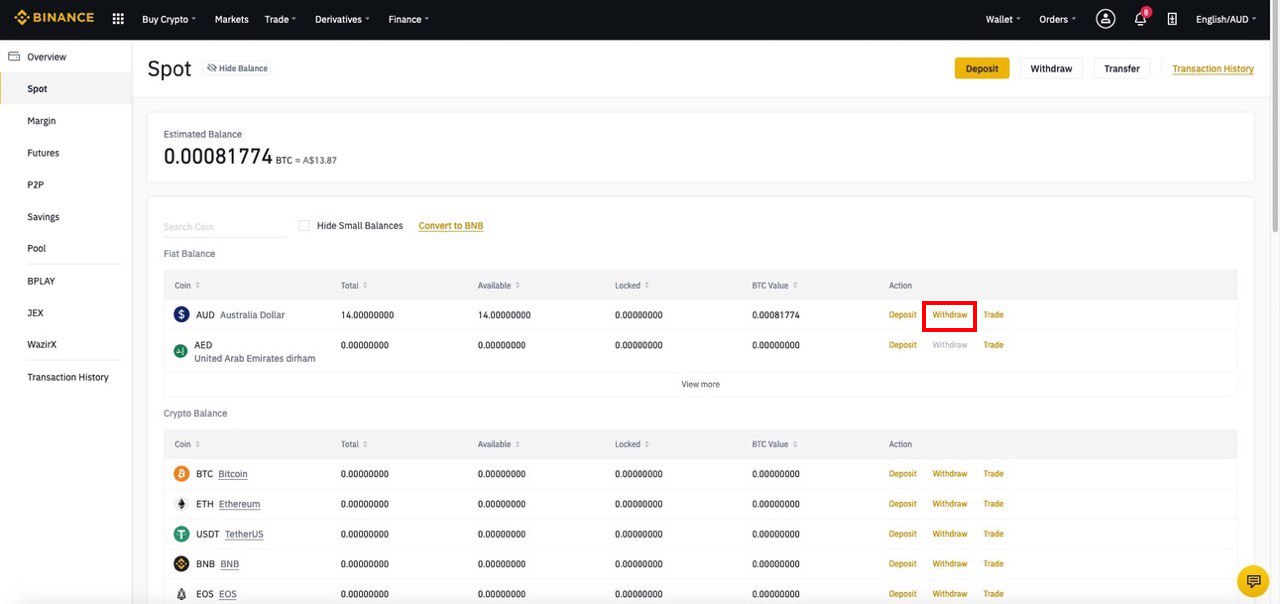Click the Overview wallet card icon
The image size is (1280, 604).
pos(14,57)
